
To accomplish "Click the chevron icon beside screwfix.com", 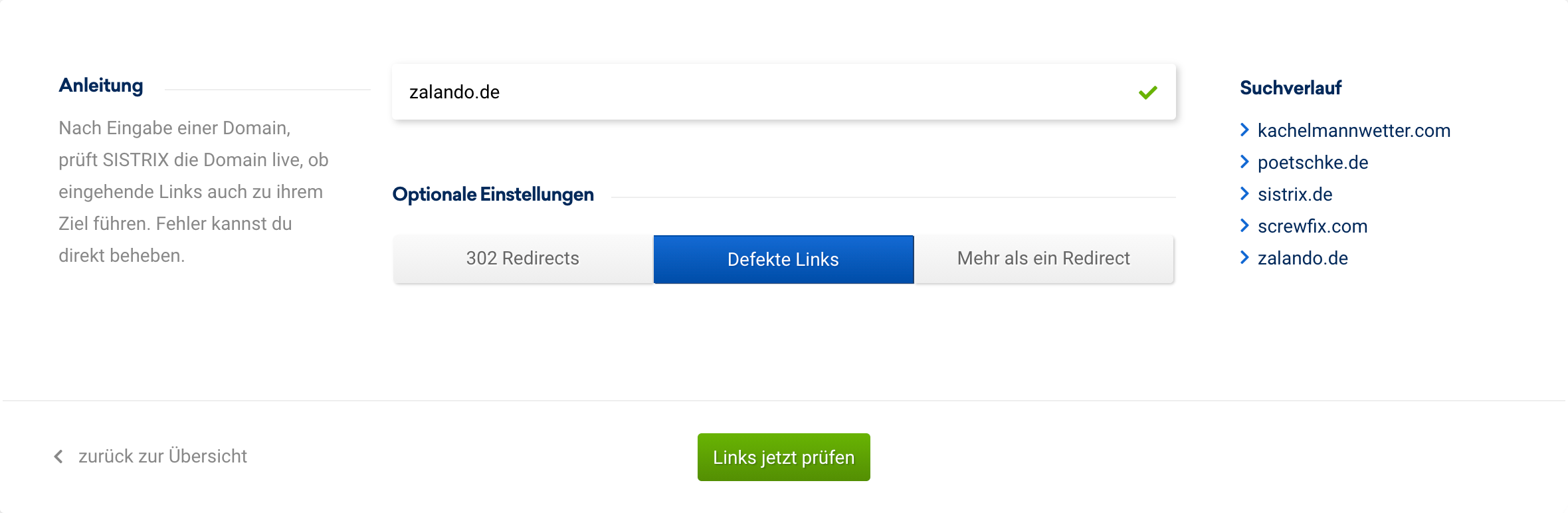I will [1244, 226].
